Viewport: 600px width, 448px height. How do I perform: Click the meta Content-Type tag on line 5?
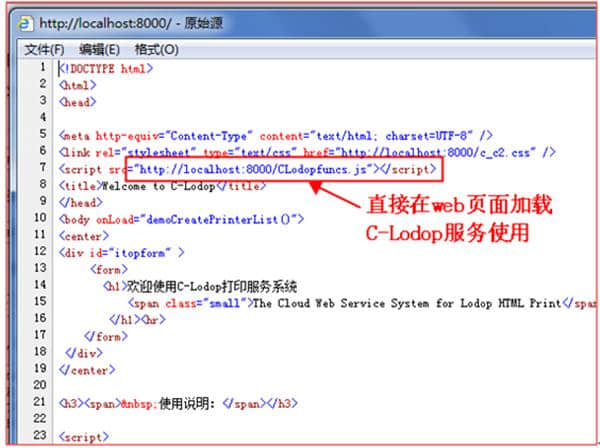tap(276, 136)
